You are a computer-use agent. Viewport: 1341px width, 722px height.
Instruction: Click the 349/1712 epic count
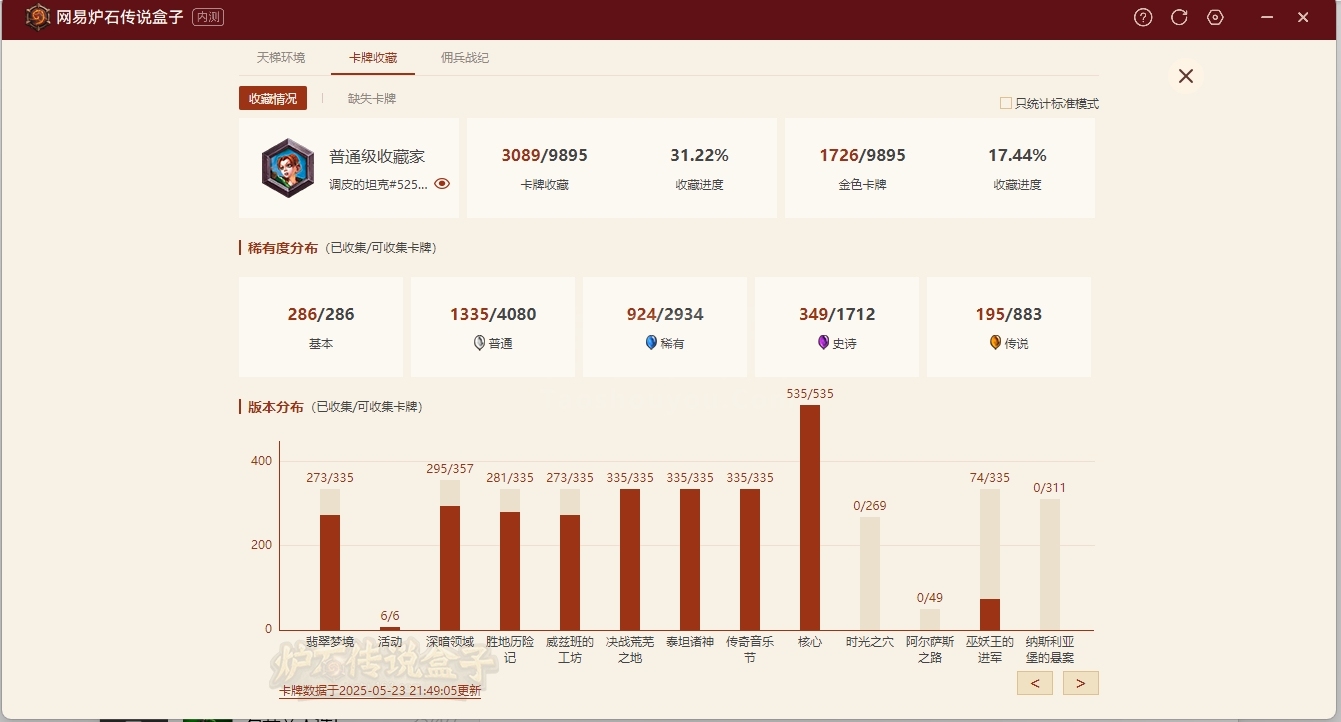837,314
